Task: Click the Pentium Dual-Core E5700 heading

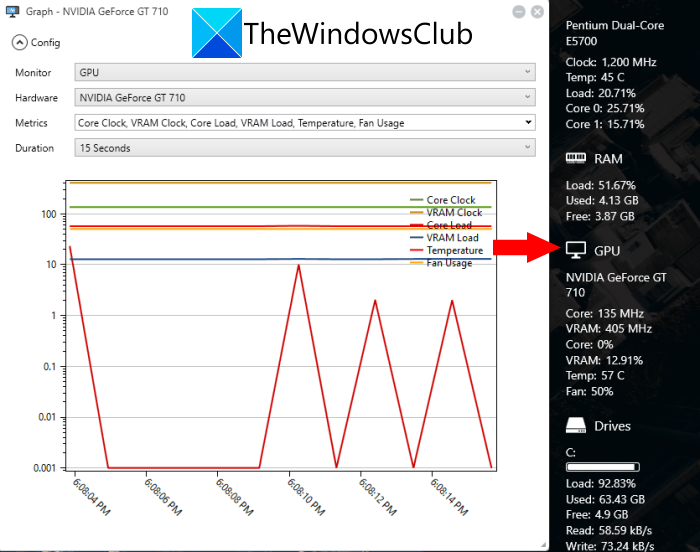Action: [x=615, y=33]
